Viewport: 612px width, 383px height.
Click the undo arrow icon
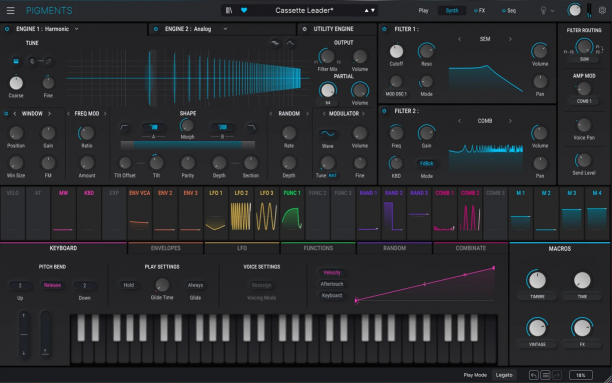(x=534, y=375)
